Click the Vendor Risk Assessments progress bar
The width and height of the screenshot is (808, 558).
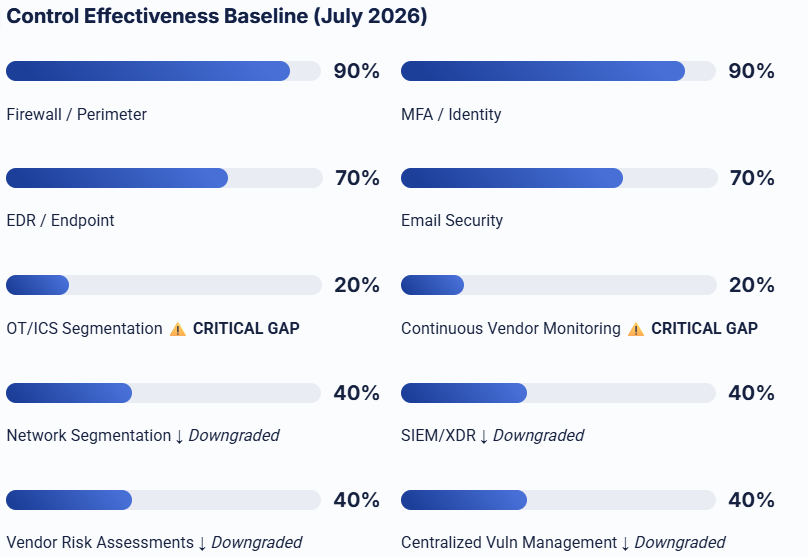click(x=163, y=500)
